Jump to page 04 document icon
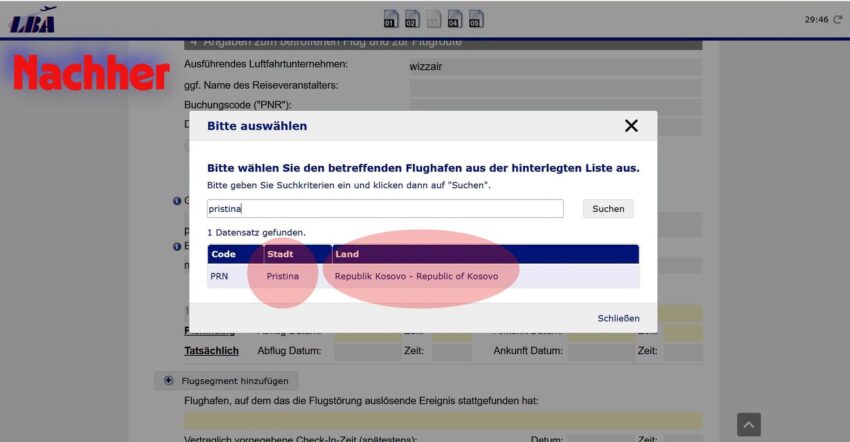Image resolution: width=850 pixels, height=442 pixels. click(x=455, y=18)
